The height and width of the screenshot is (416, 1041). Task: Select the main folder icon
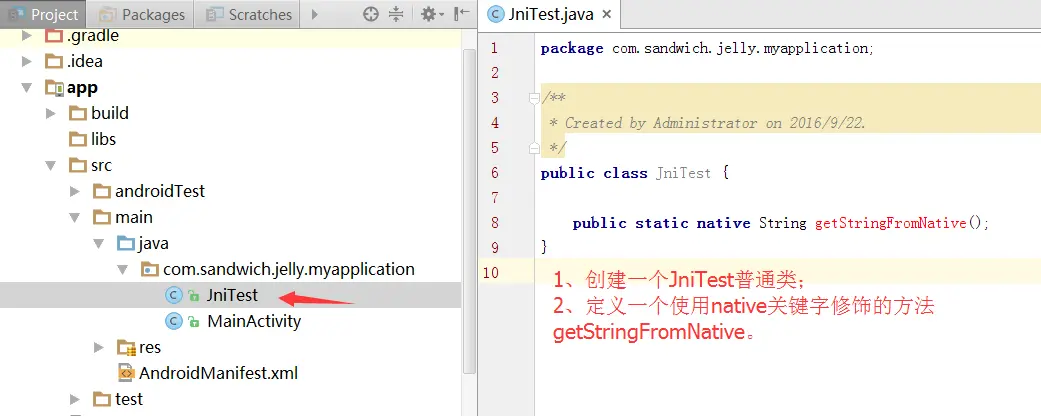point(102,217)
